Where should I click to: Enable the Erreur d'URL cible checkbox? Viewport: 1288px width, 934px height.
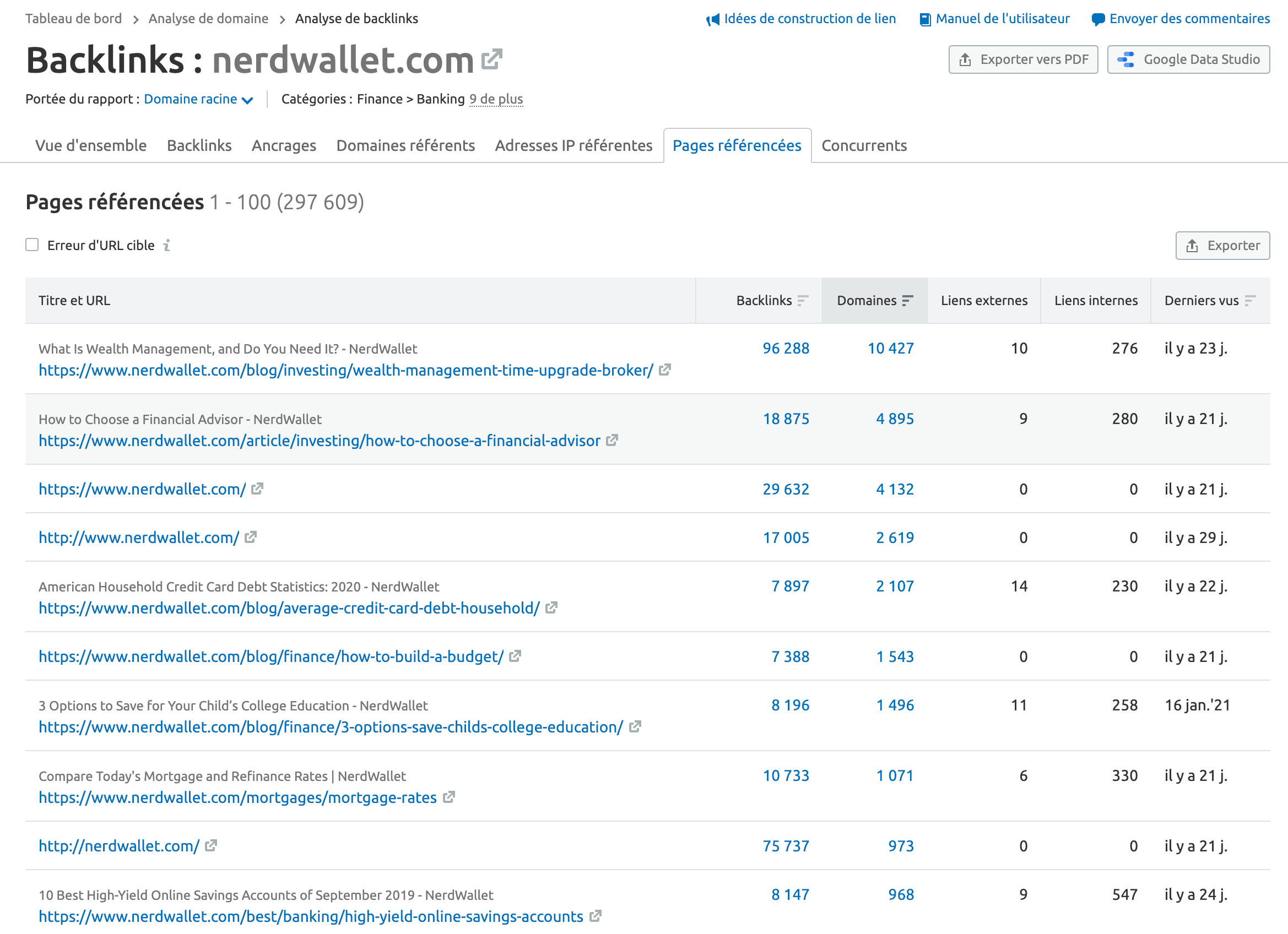coord(32,245)
